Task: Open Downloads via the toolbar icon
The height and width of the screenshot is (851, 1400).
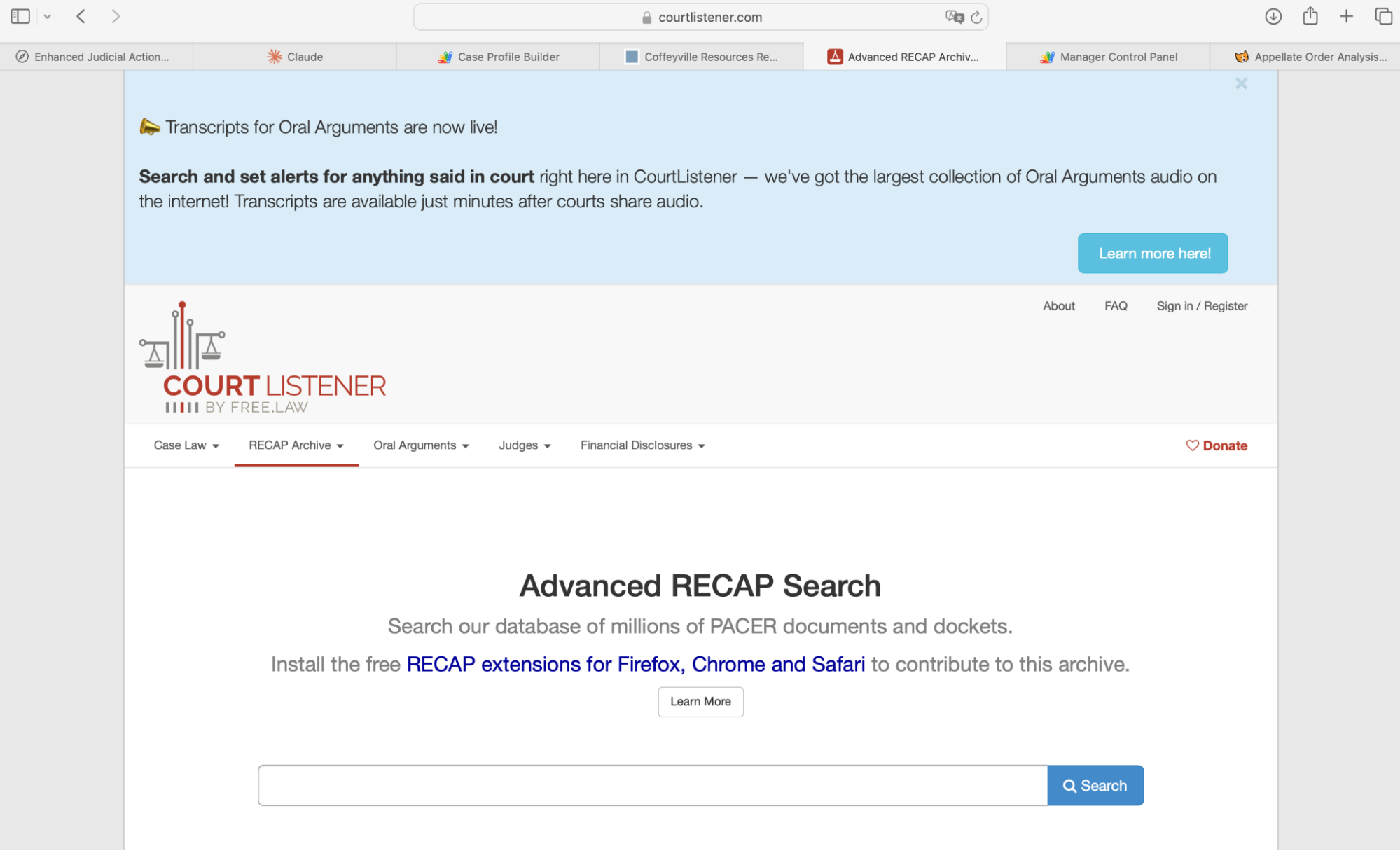Action: point(1274,16)
